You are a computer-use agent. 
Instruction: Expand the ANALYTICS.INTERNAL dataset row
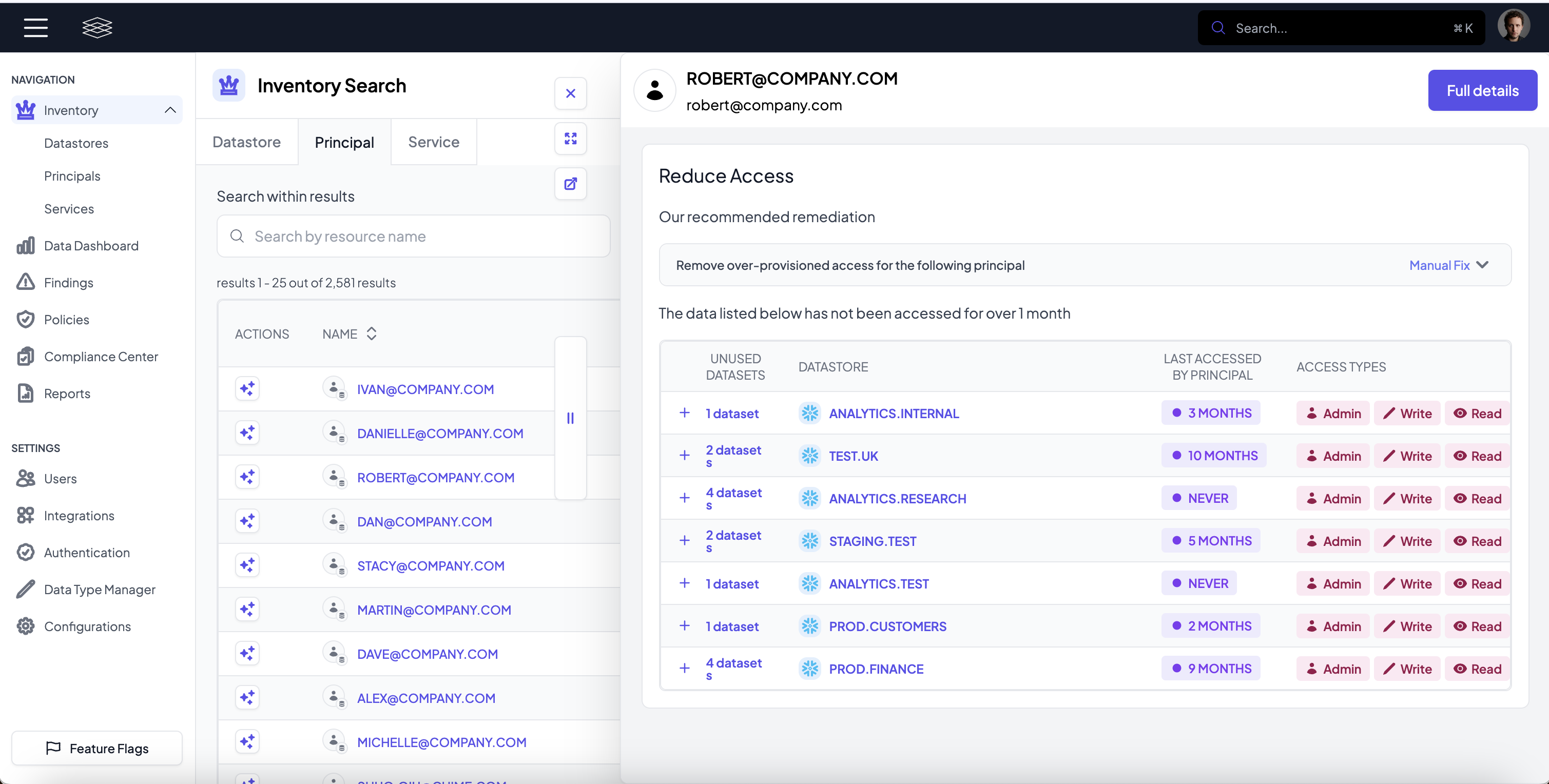[x=684, y=413]
